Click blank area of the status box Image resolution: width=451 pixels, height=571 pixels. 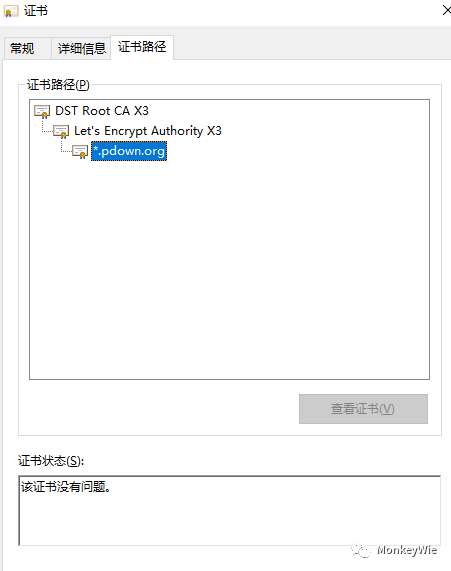[x=230, y=521]
